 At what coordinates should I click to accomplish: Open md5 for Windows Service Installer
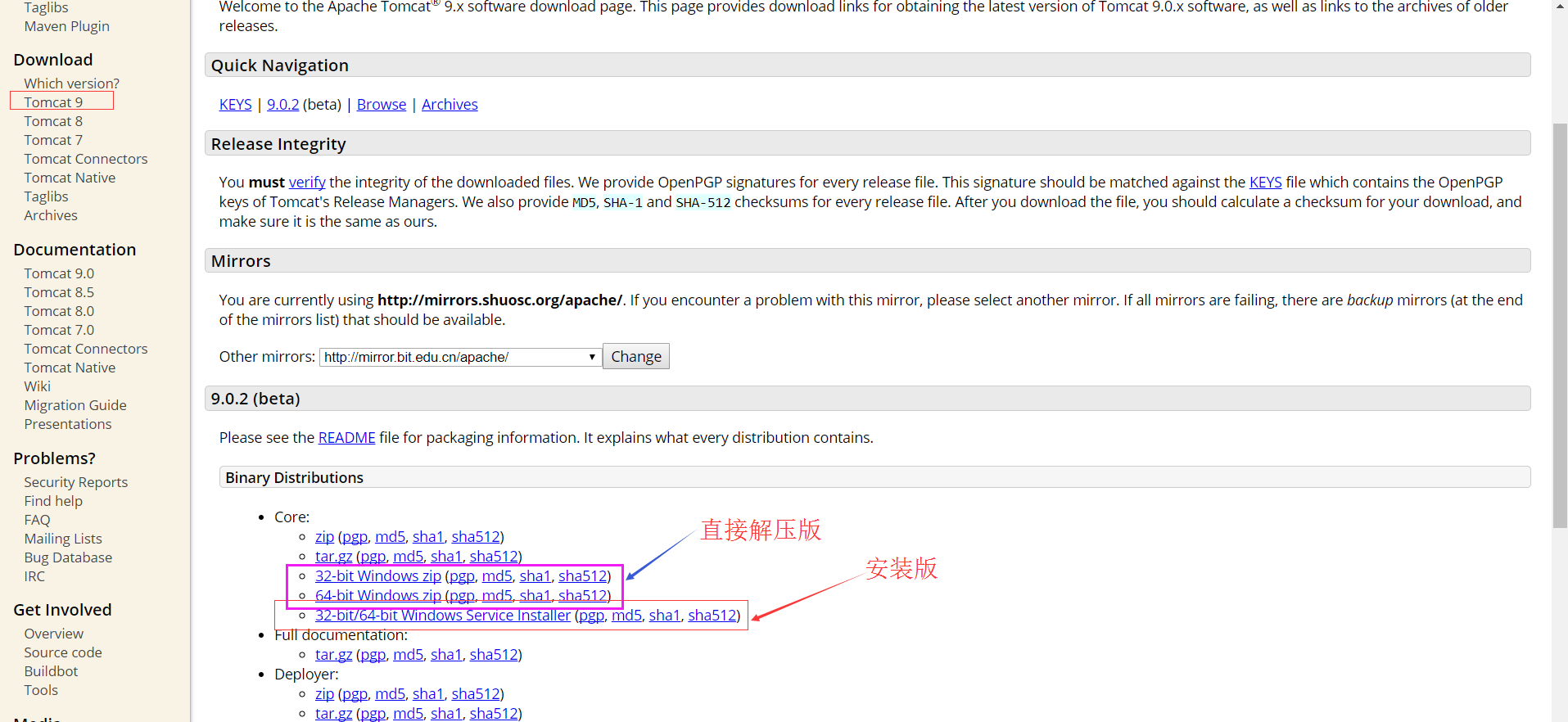(627, 616)
